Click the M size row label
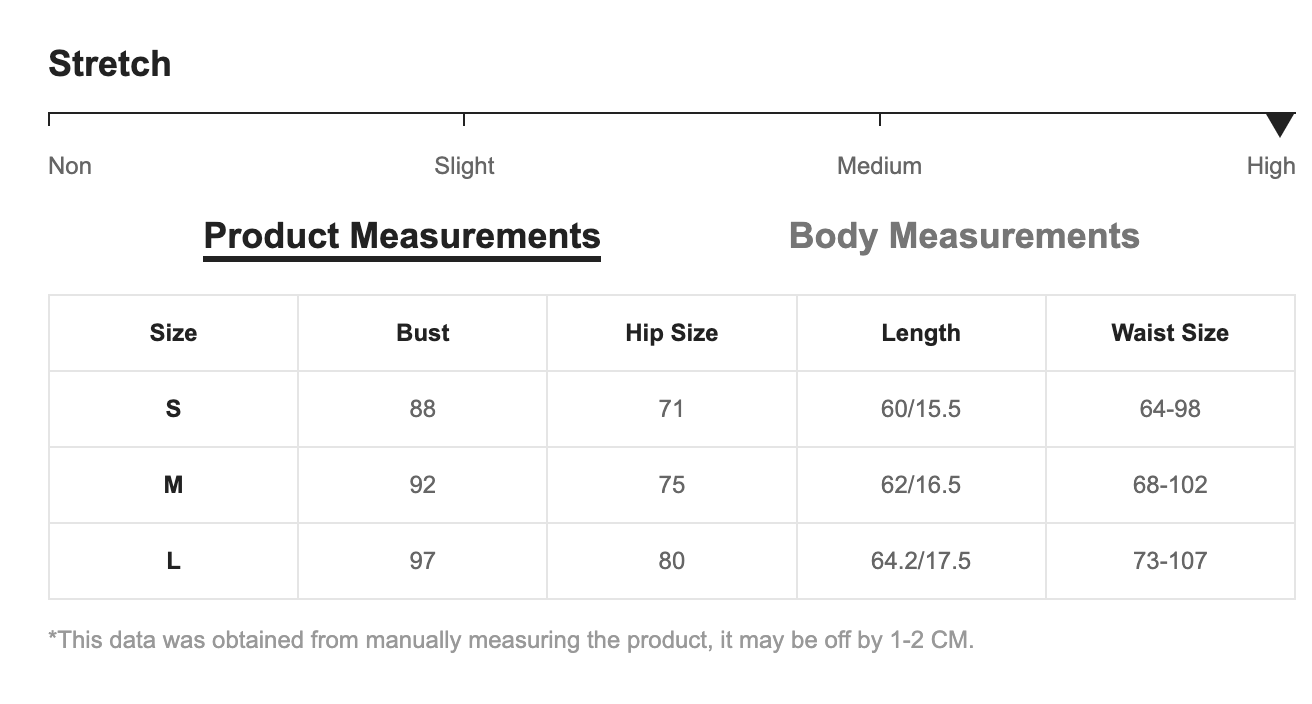 click(x=173, y=485)
